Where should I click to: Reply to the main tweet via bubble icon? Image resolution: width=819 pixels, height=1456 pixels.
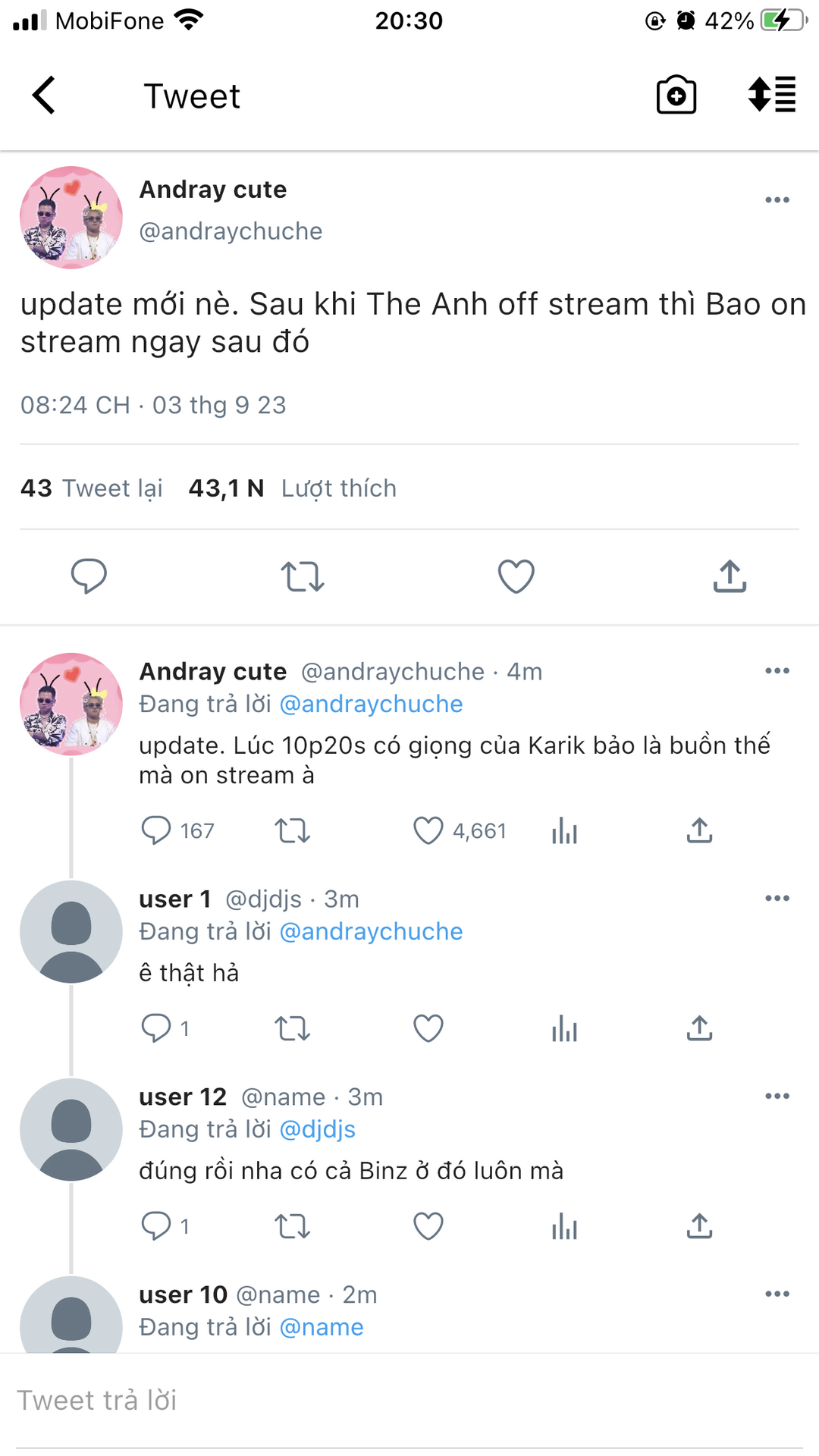click(x=89, y=576)
